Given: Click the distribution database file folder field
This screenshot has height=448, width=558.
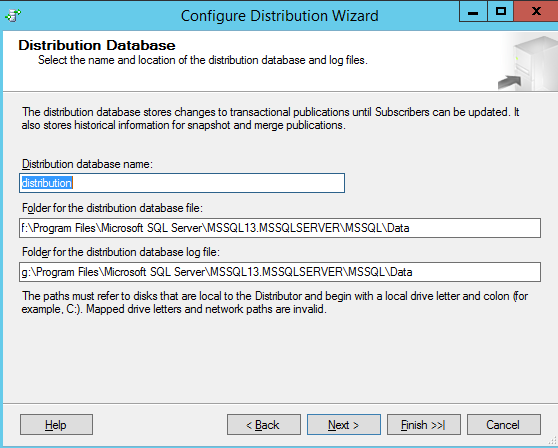Looking at the screenshot, I should [280, 228].
